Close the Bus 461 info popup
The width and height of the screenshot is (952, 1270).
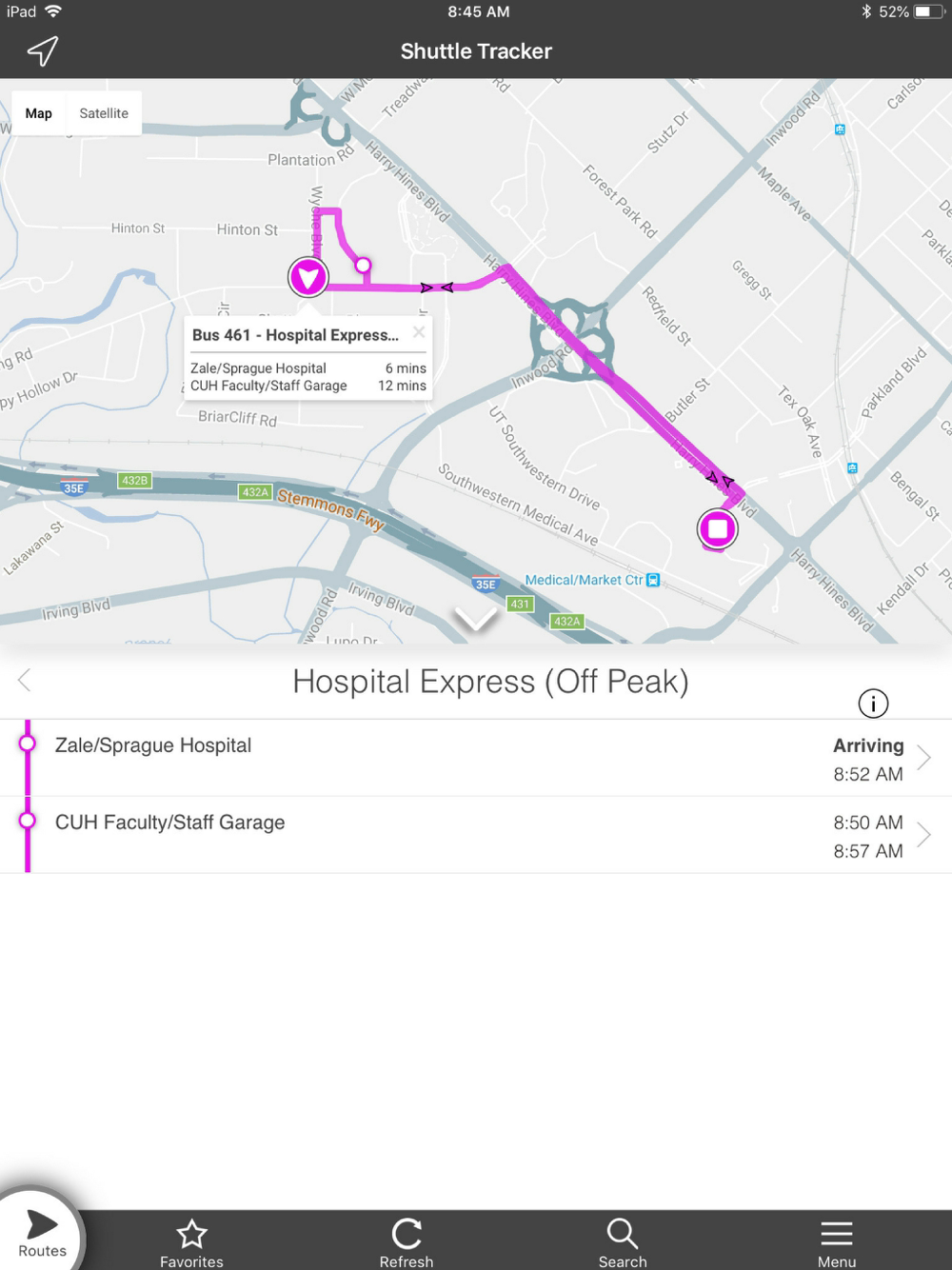[x=419, y=332]
